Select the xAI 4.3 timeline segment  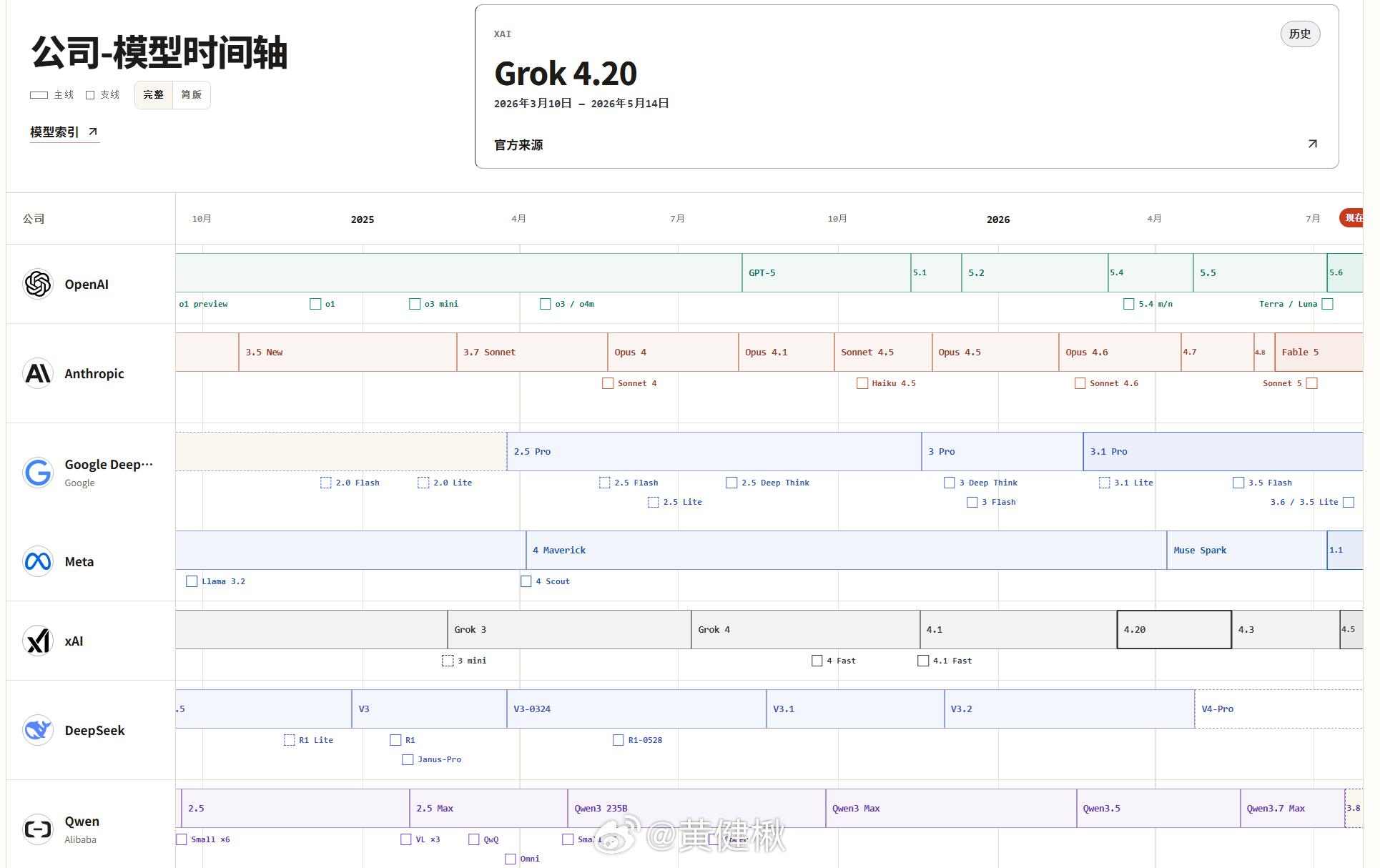(1286, 629)
